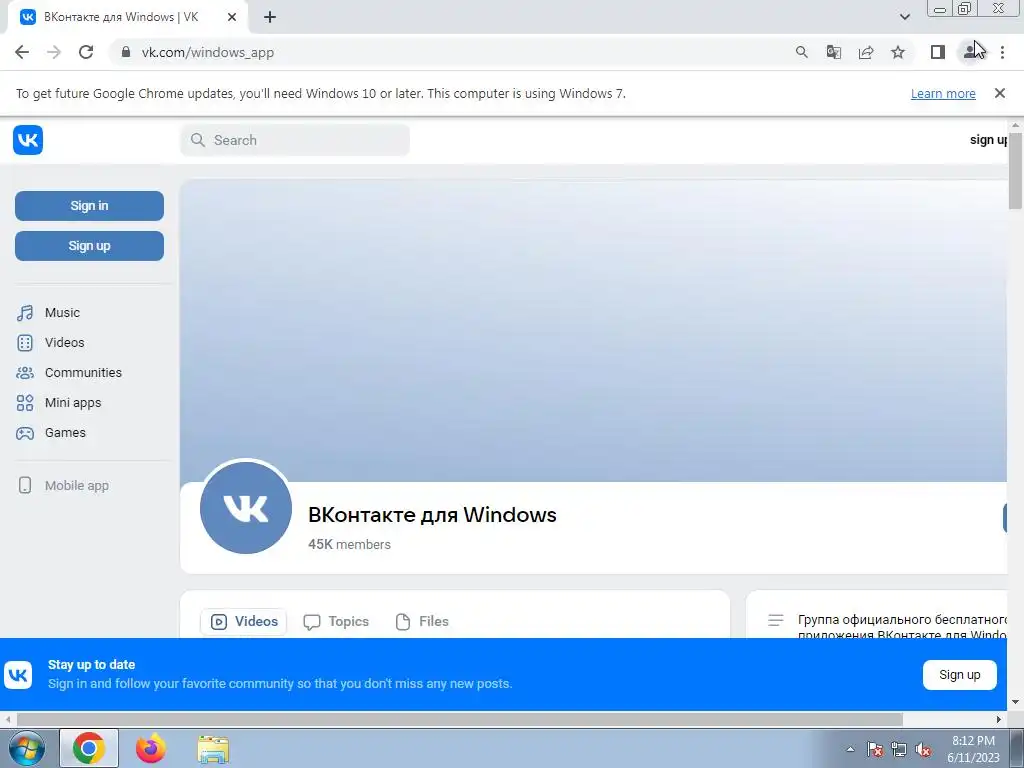The image size is (1024, 768).
Task: Switch to the Files tab
Action: click(x=422, y=622)
